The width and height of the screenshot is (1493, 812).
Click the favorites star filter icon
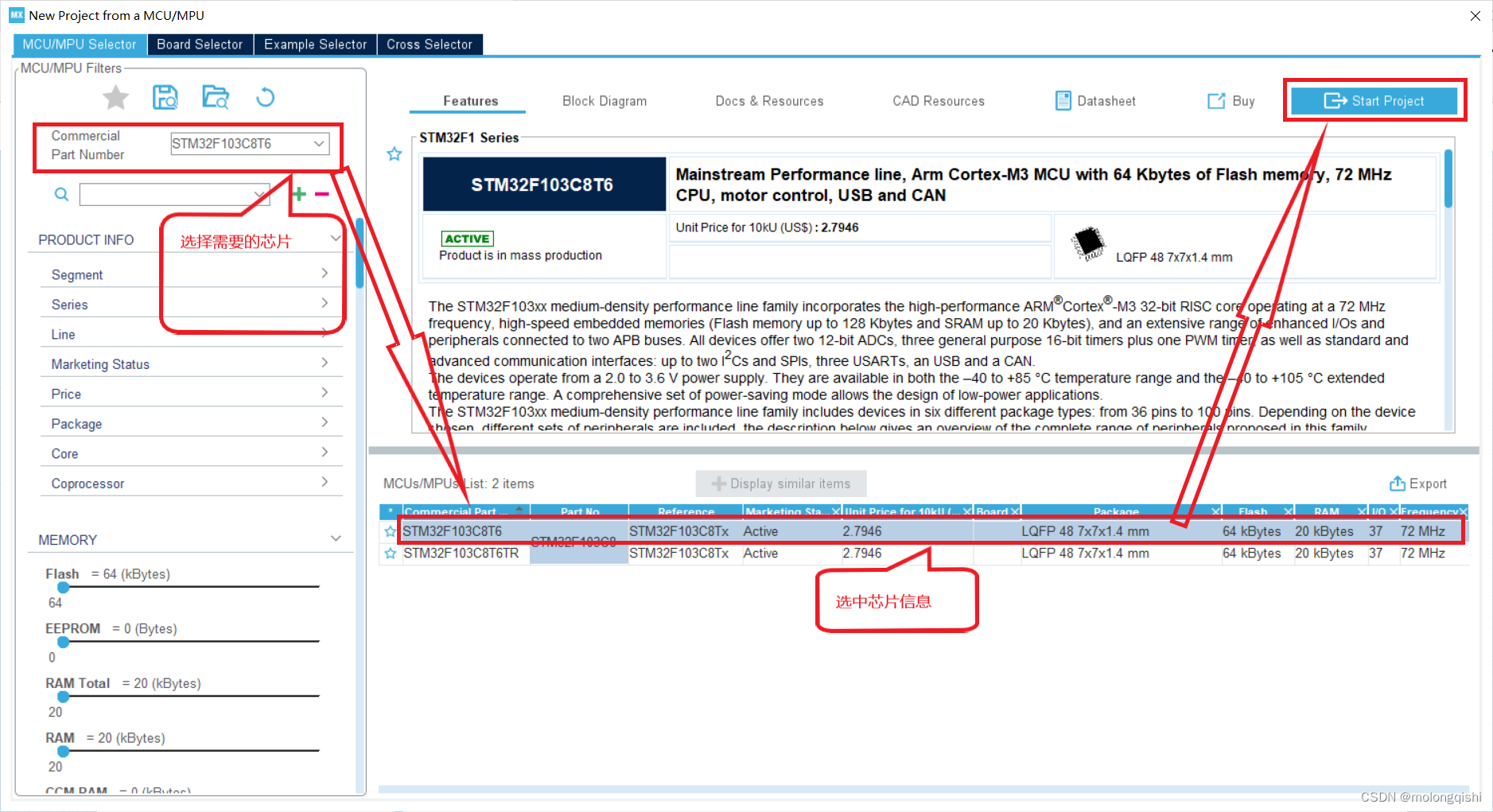point(116,98)
